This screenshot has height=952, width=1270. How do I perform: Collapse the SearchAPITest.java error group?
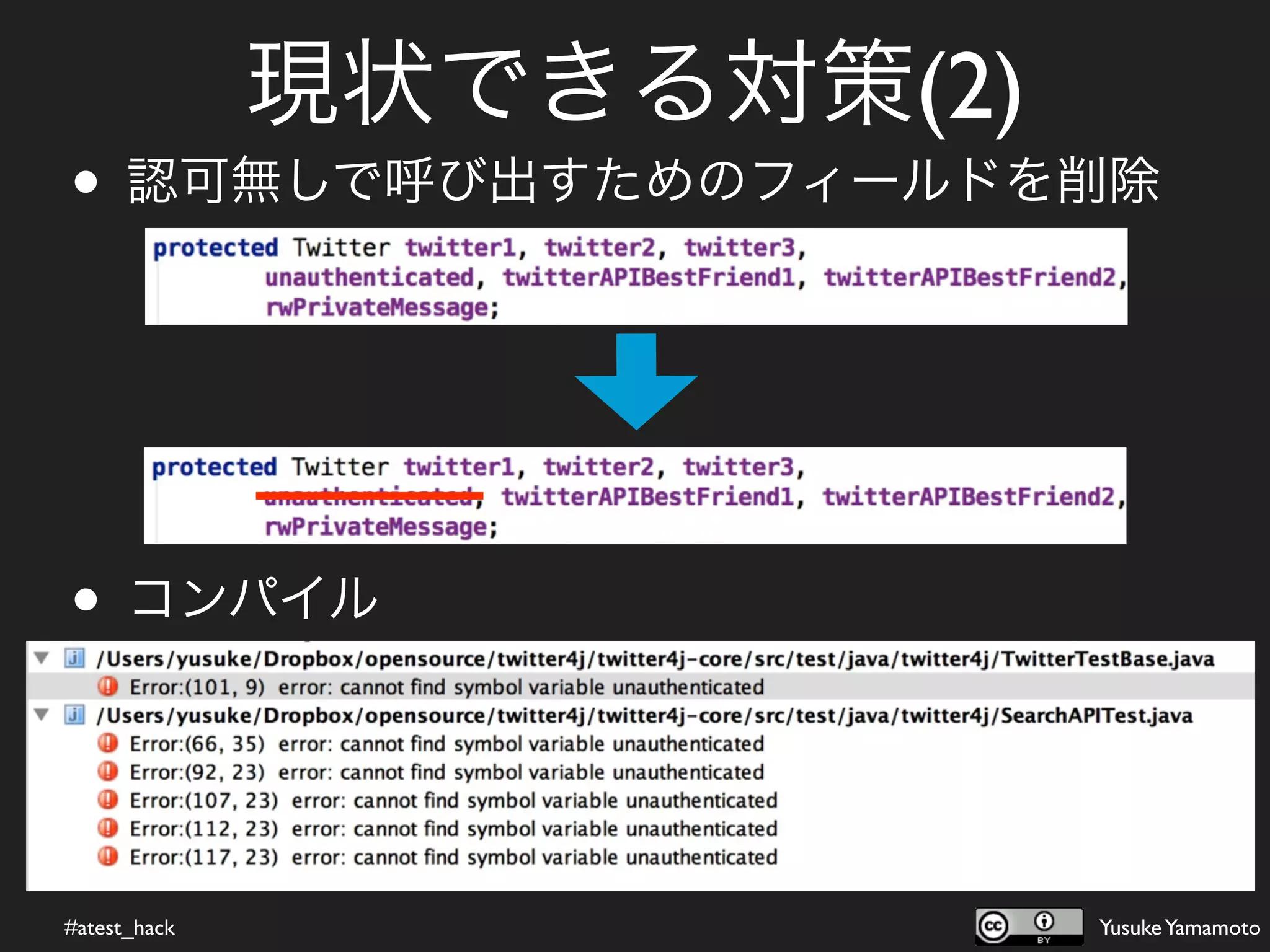click(x=42, y=715)
